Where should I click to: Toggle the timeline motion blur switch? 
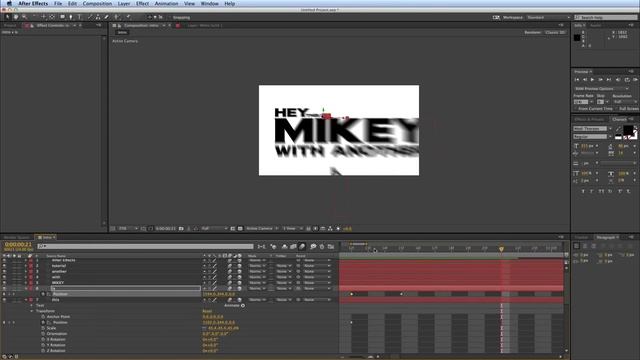(302, 247)
